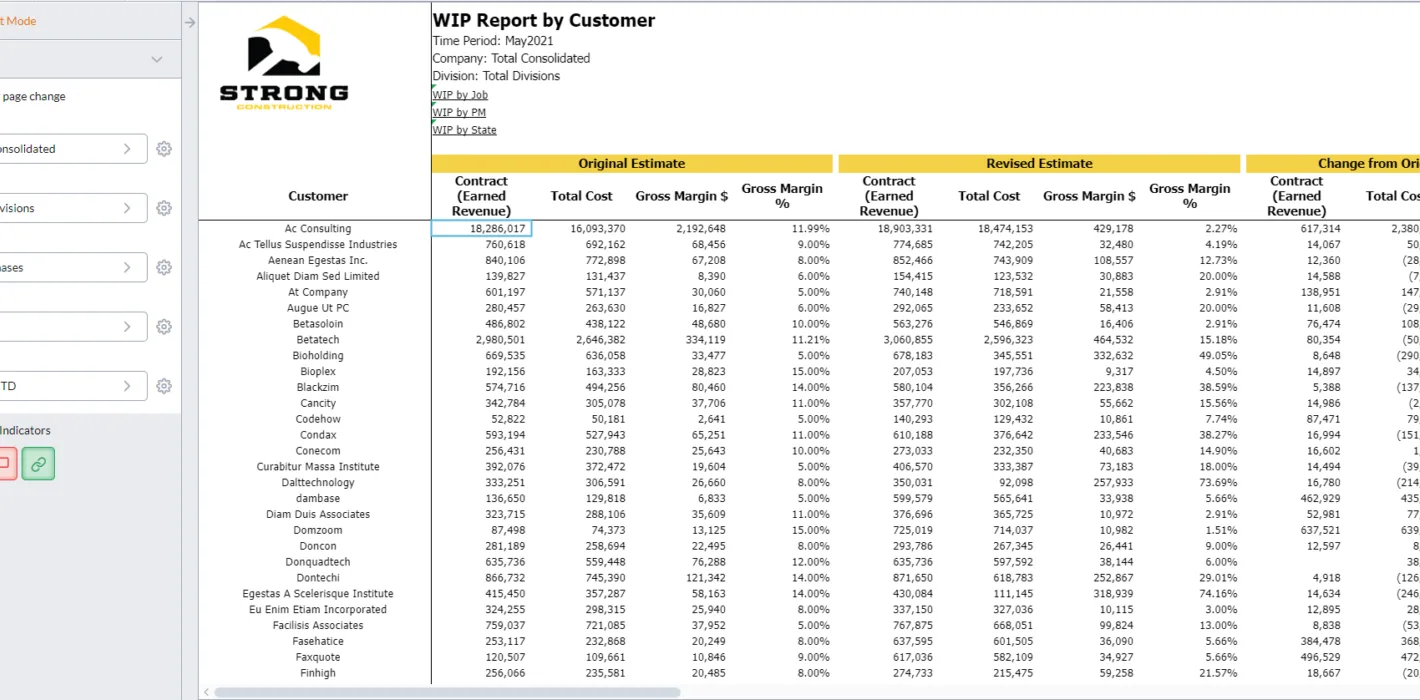Select the Curabitur Massa Institute customer
1420x700 pixels.
[x=318, y=467]
